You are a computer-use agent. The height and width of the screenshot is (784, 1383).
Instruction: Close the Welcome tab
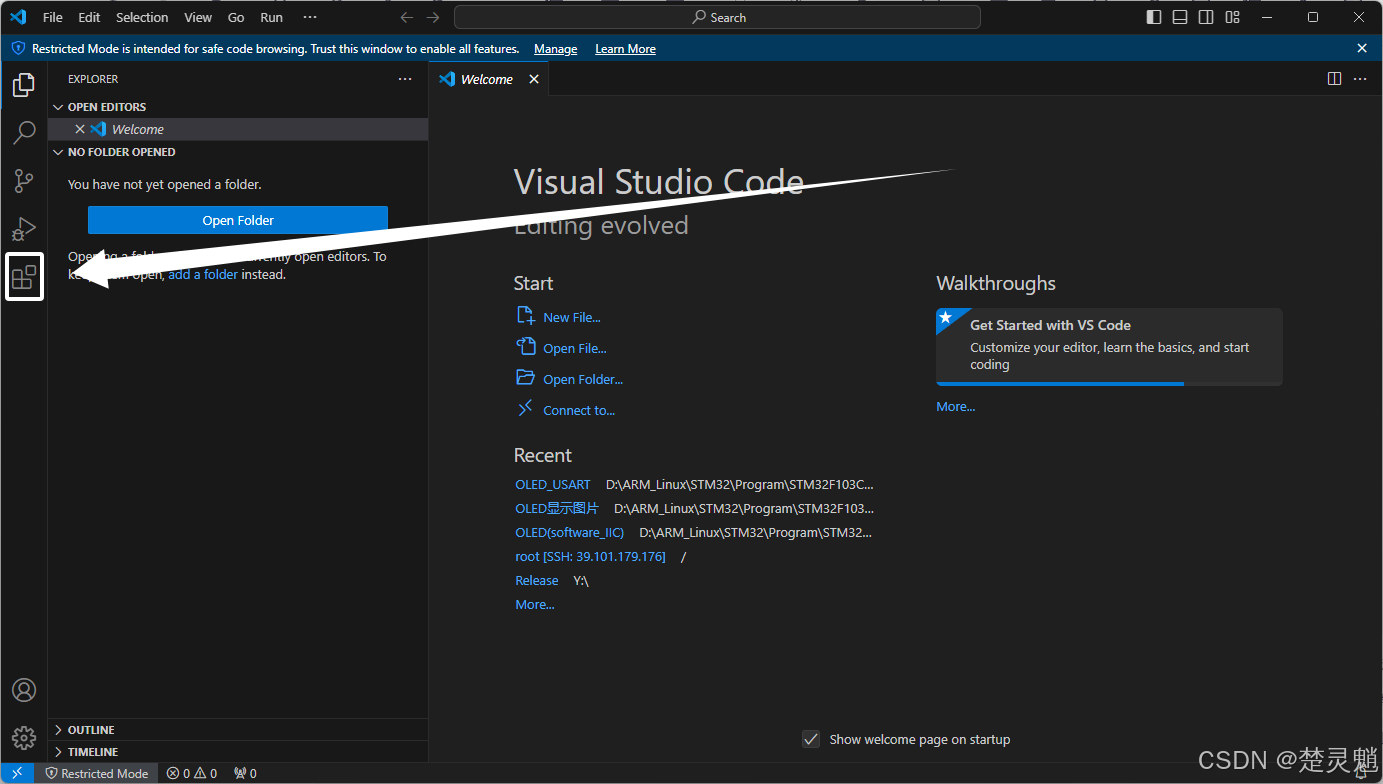click(534, 79)
